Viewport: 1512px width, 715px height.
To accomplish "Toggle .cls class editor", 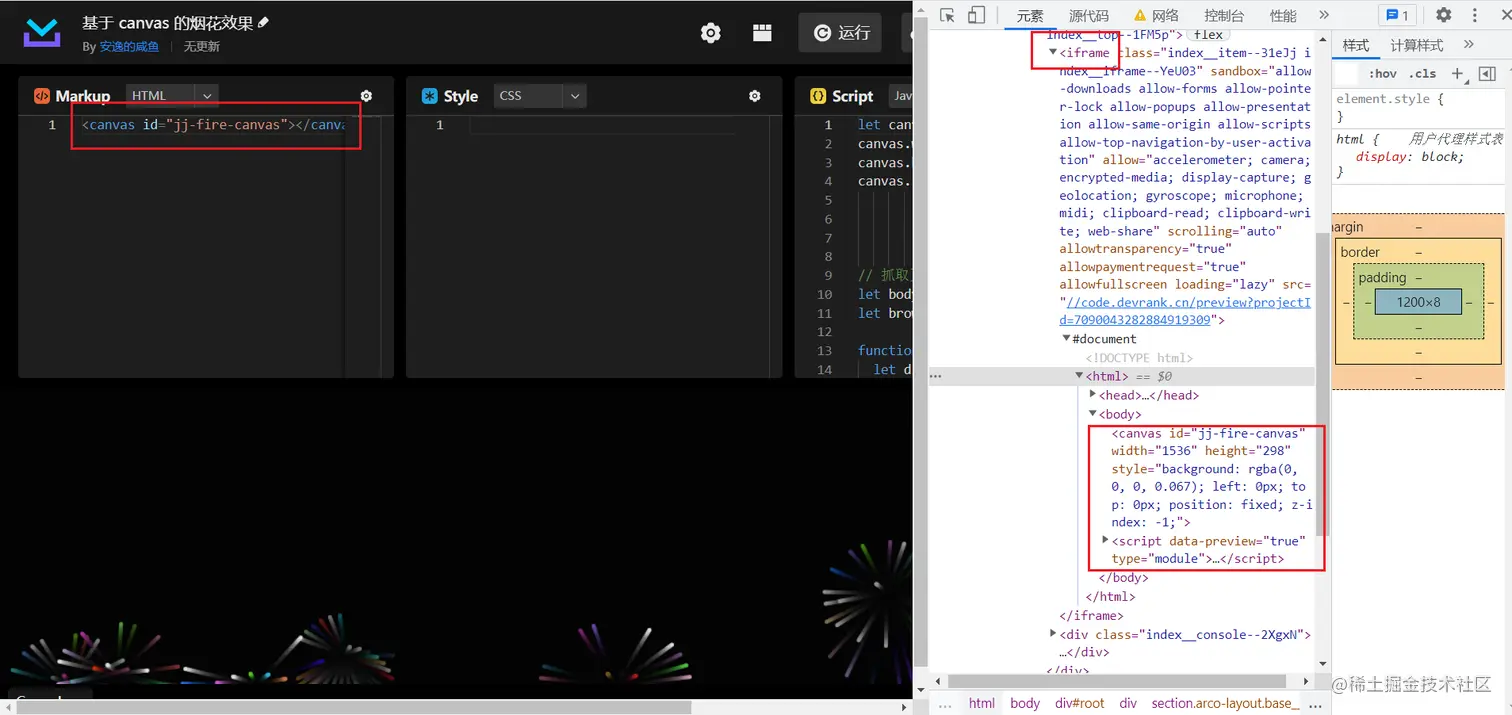I will pos(1422,73).
